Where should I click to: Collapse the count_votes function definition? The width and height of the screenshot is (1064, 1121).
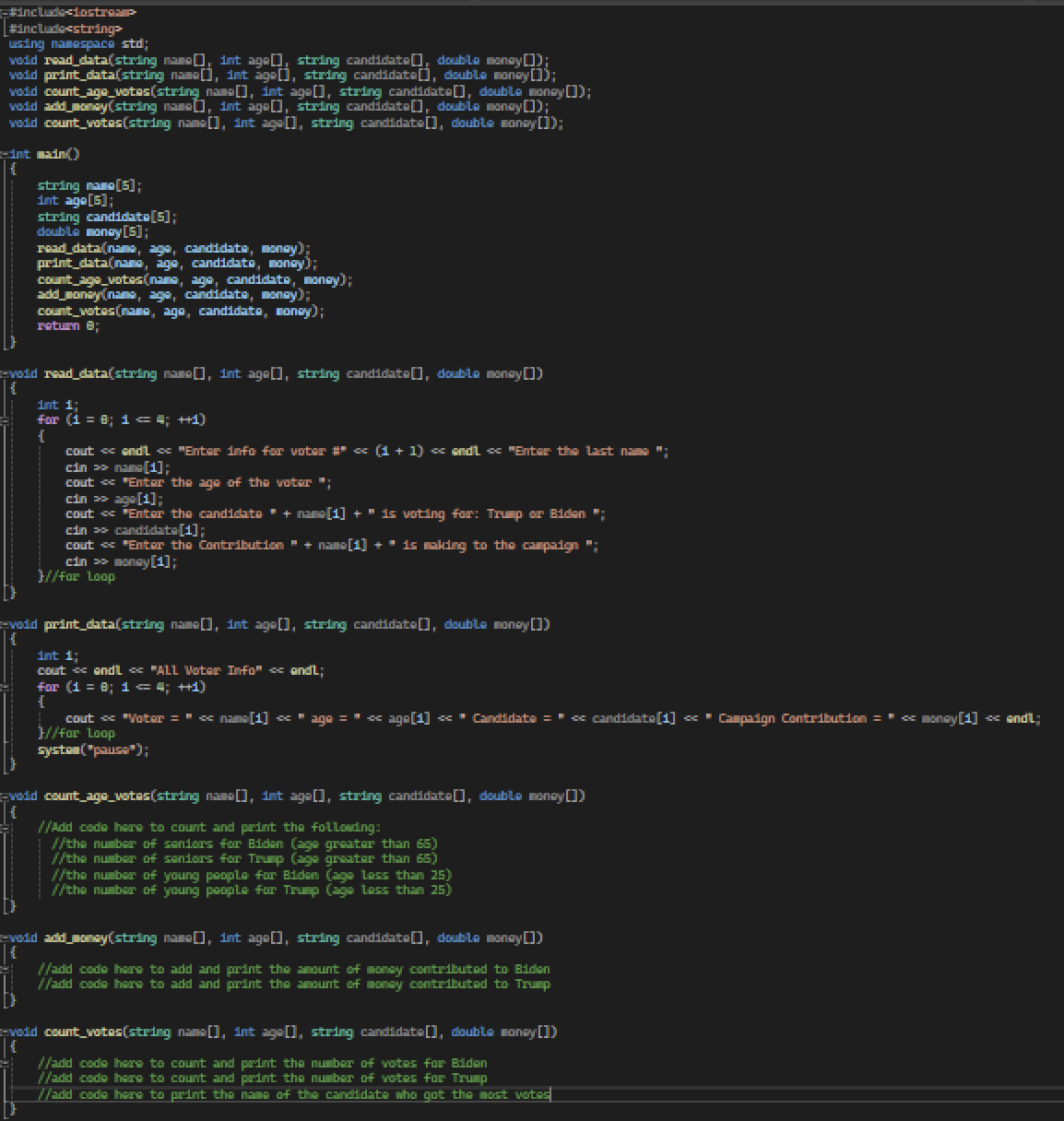pos(5,1032)
